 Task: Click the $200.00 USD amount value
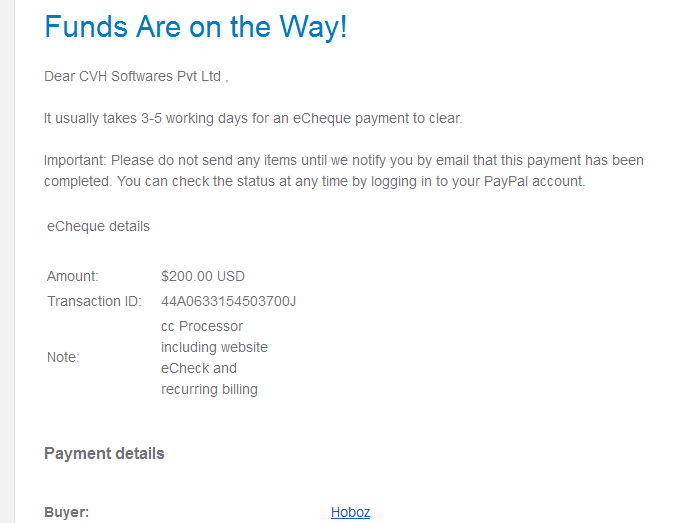coord(203,276)
